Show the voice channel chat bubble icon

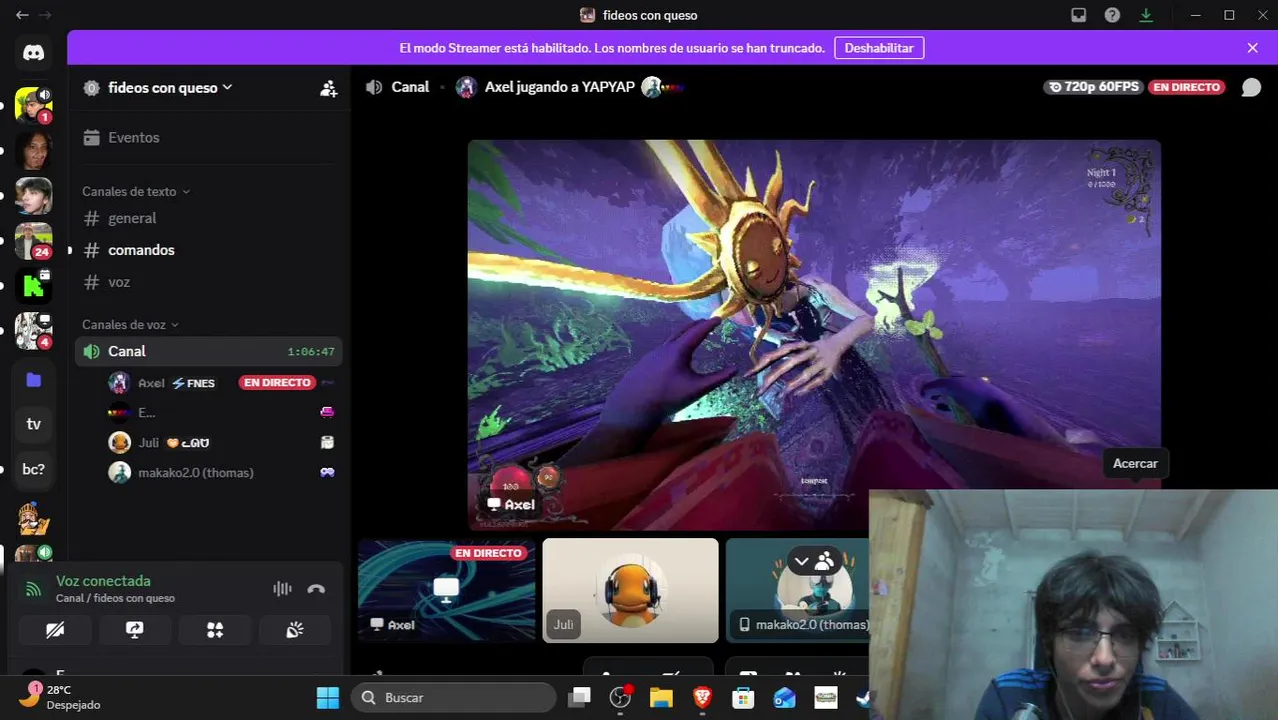(x=1251, y=87)
